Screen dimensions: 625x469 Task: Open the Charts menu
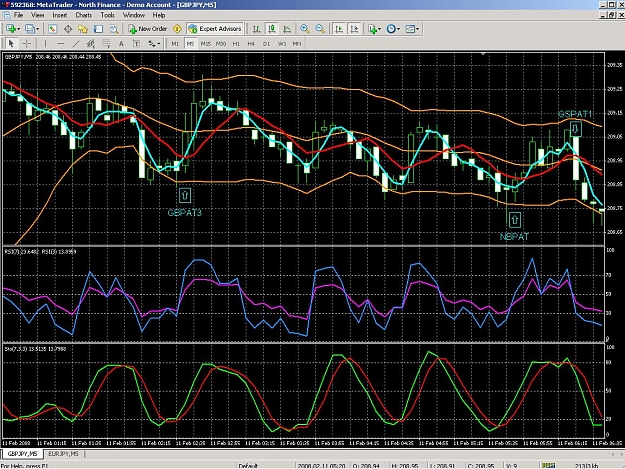84,15
